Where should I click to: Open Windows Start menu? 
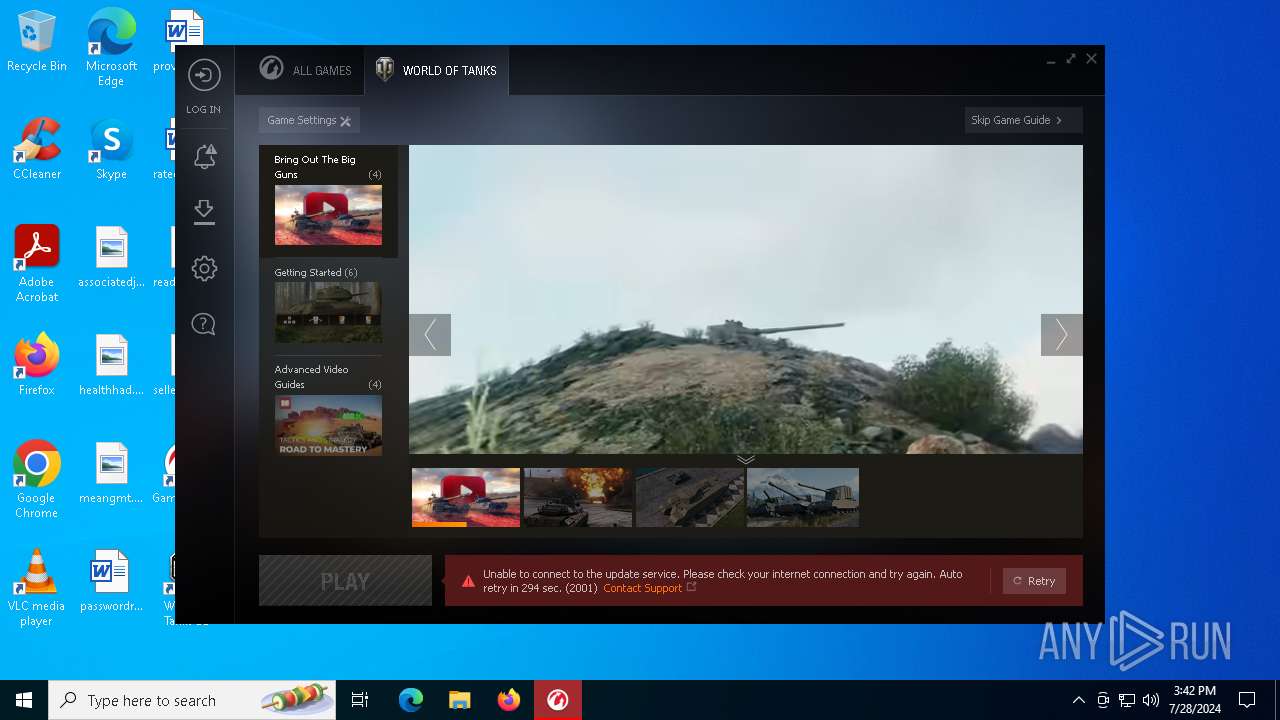coord(24,700)
